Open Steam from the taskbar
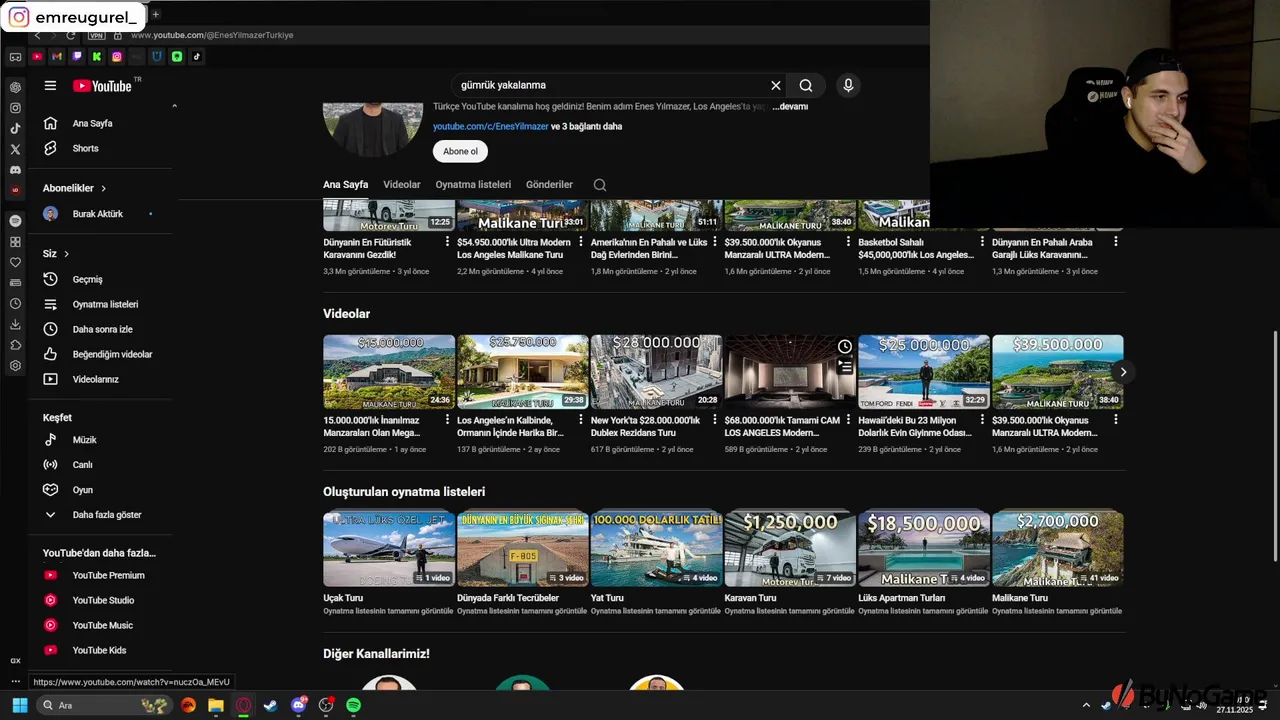 270,705
